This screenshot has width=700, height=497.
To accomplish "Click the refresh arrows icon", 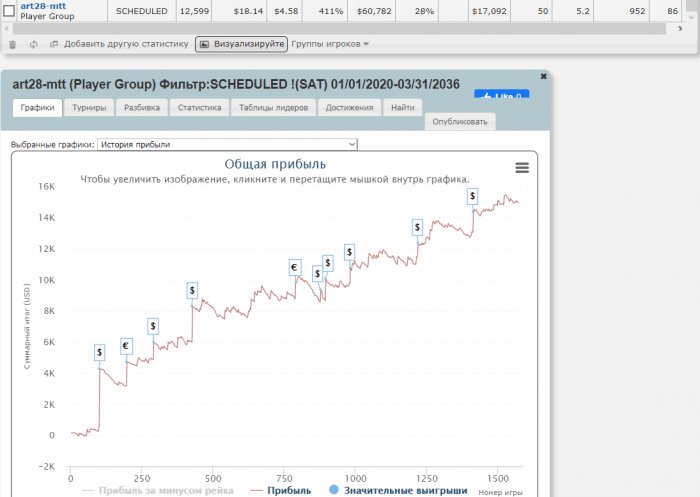I will click(33, 44).
